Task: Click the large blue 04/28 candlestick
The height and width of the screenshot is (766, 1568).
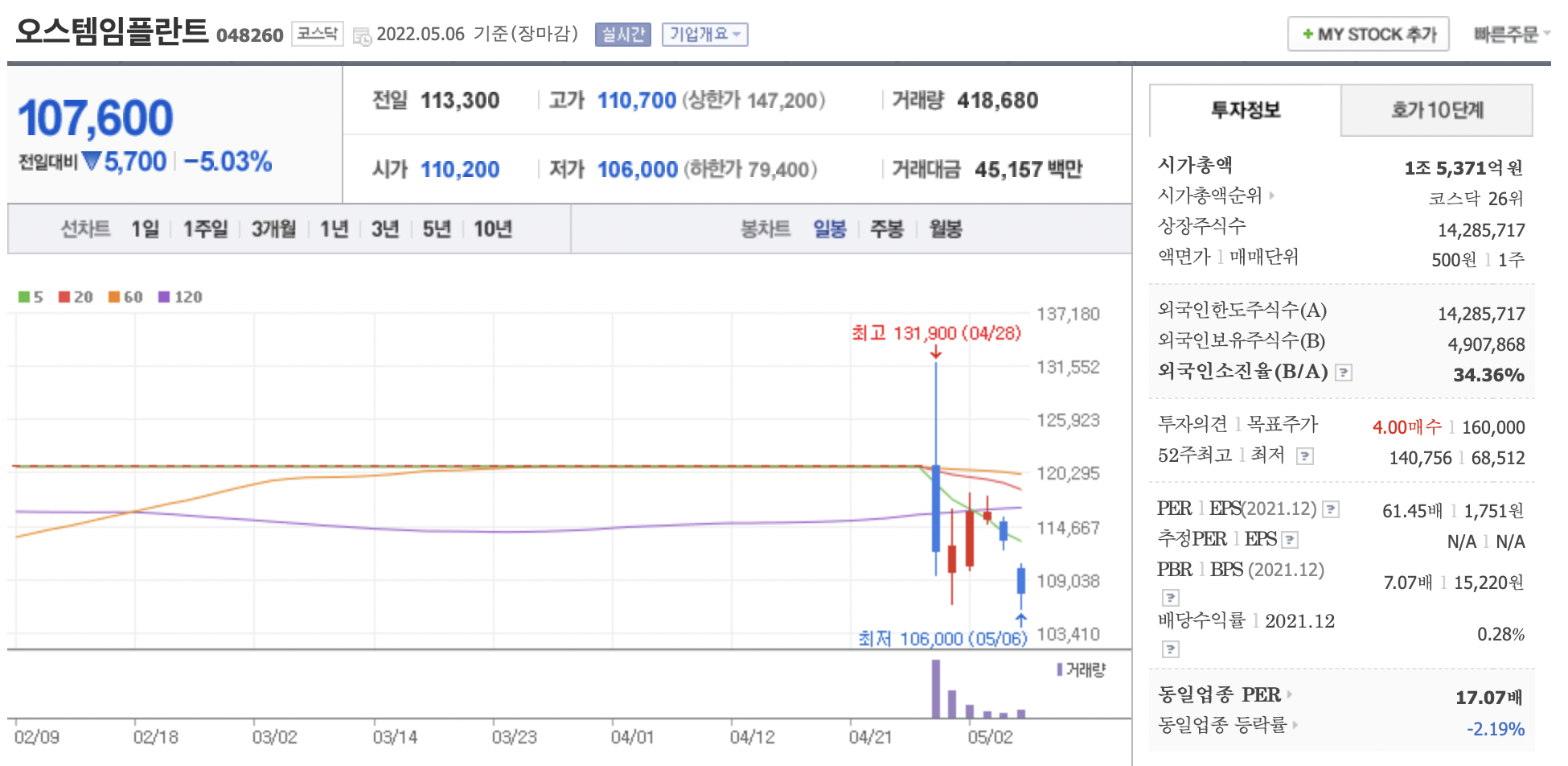Action: click(936, 509)
